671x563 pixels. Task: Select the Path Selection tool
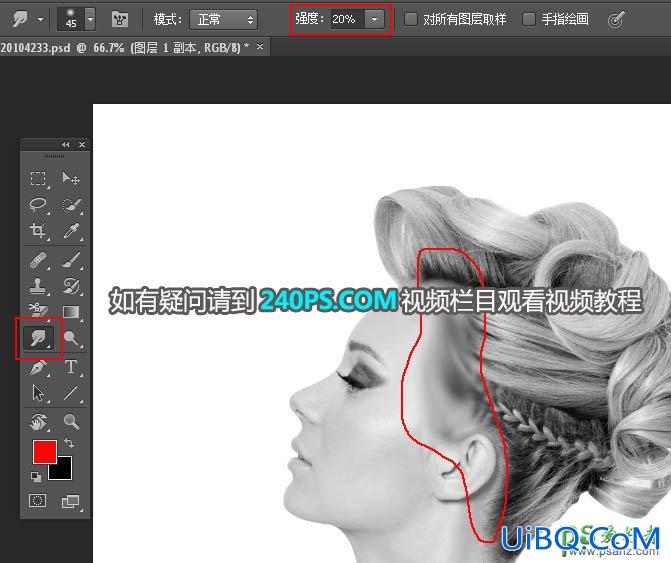(38, 393)
